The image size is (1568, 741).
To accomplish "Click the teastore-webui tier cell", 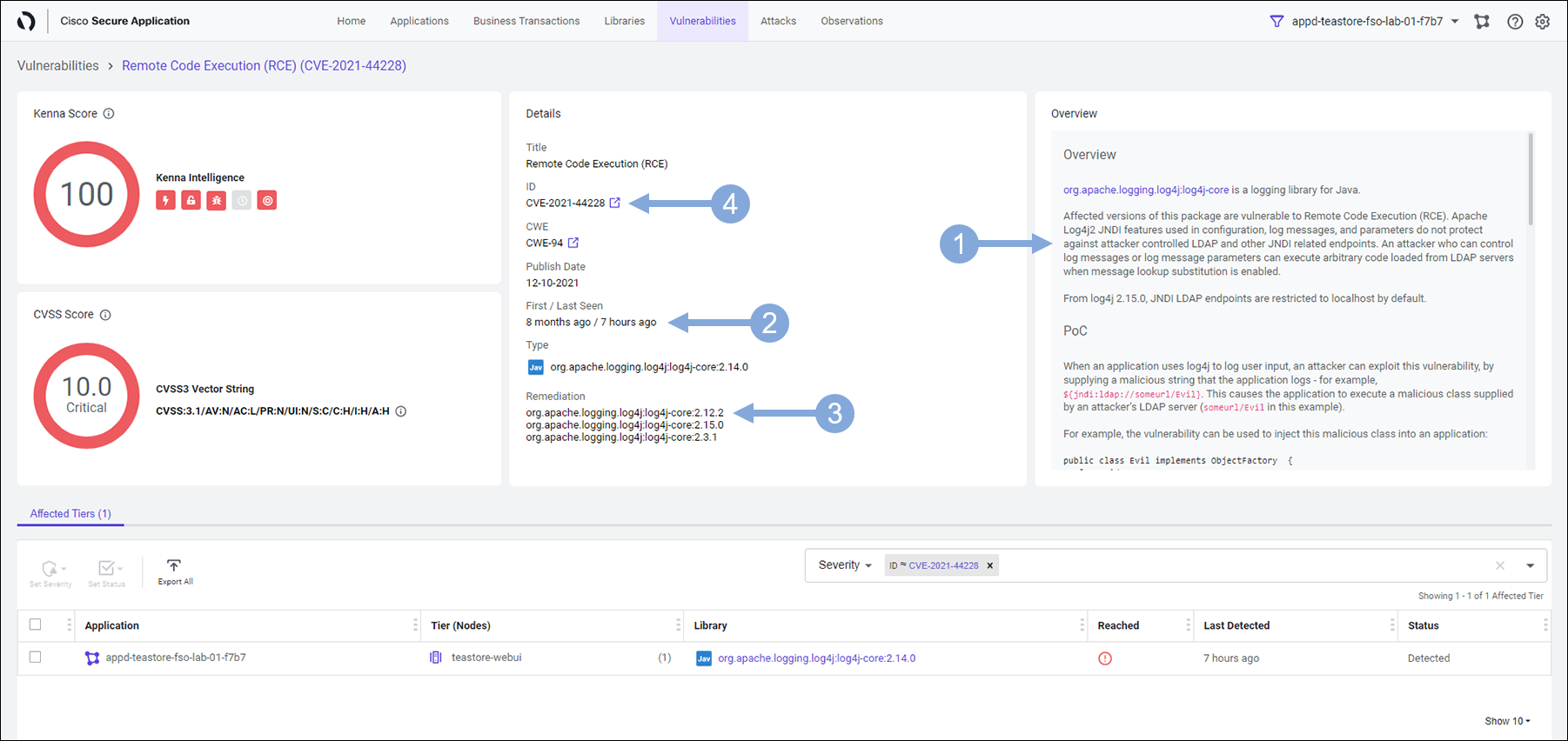I will (x=486, y=658).
